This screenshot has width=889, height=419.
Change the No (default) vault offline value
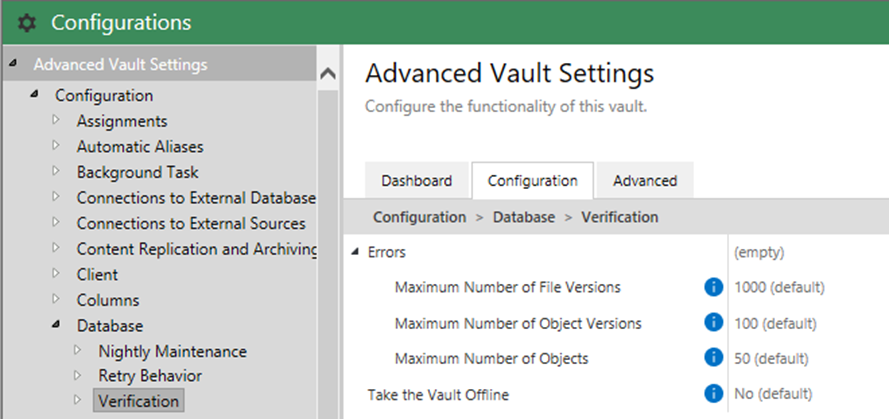(773, 393)
